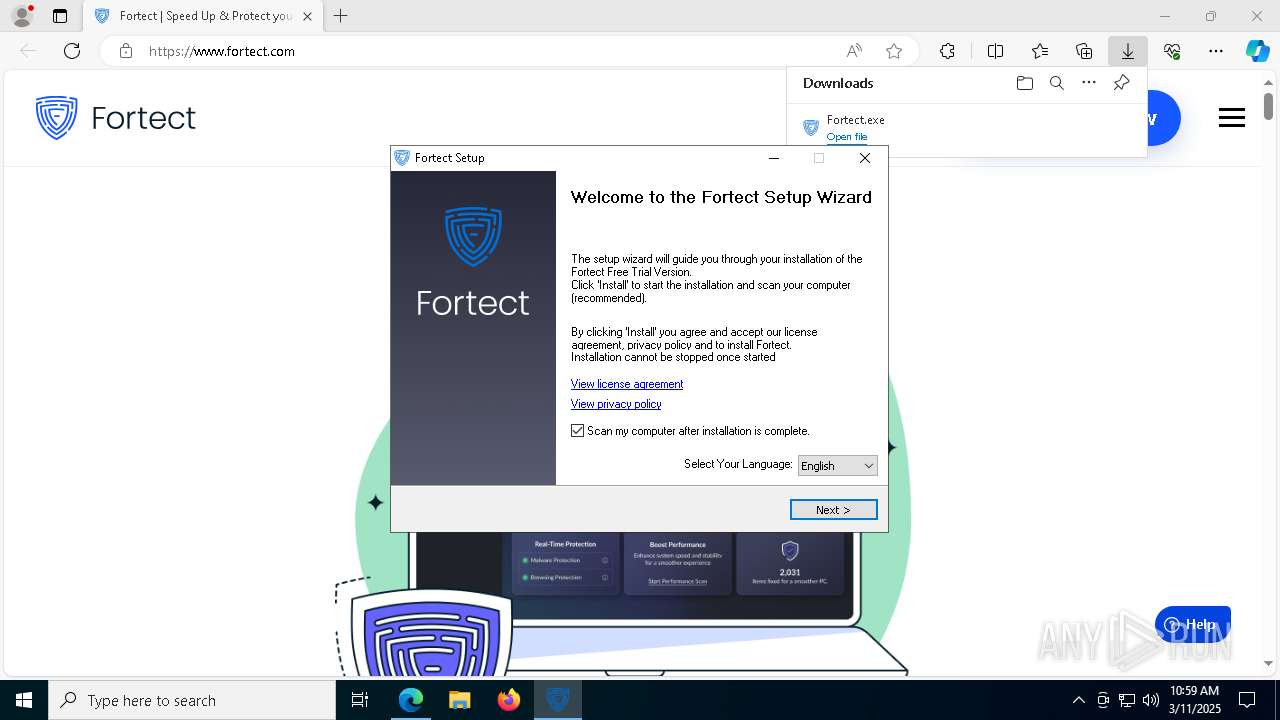Launch Firefox from taskbar
1280x720 pixels.
(x=509, y=700)
